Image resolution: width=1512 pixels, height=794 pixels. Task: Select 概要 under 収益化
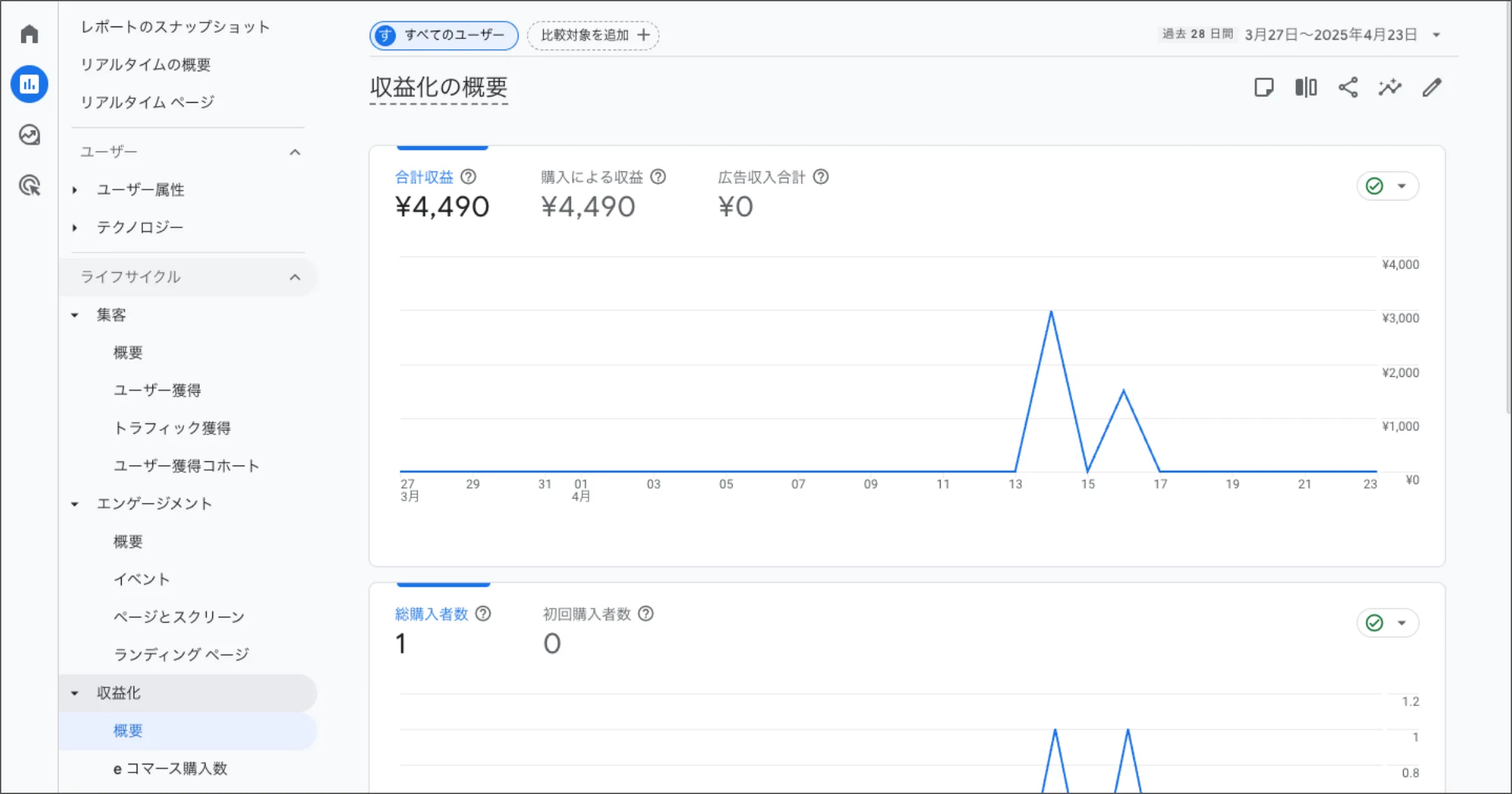pos(188,731)
